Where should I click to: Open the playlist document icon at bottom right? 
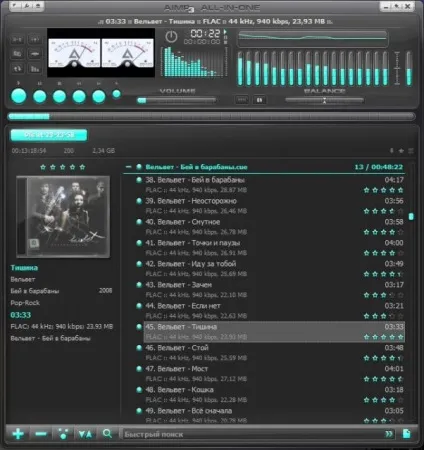pos(407,434)
